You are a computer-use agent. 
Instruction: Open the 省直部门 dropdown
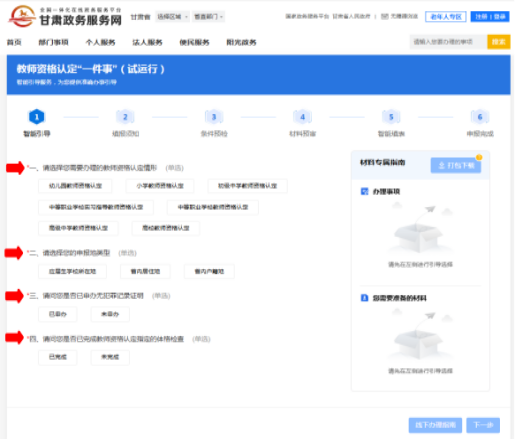(208, 17)
